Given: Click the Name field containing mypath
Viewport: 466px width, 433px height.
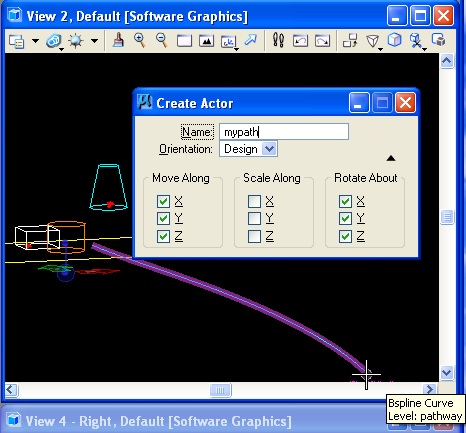Looking at the screenshot, I should click(x=284, y=132).
